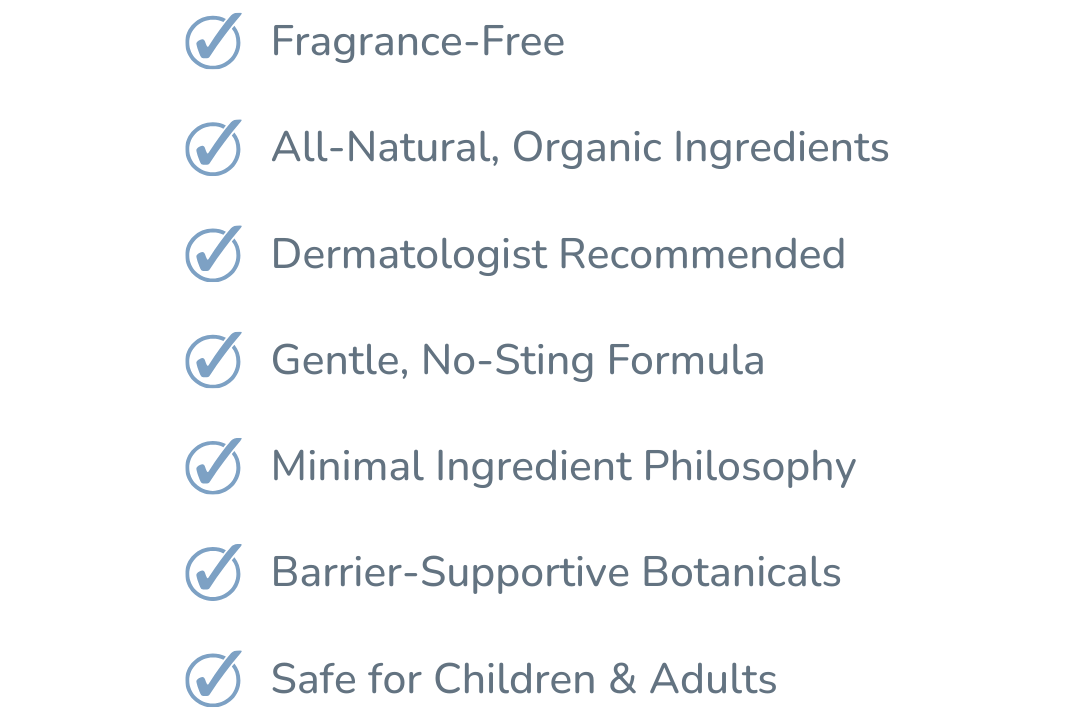Click the word Recommended
The width and height of the screenshot is (1080, 720).
tap(702, 254)
